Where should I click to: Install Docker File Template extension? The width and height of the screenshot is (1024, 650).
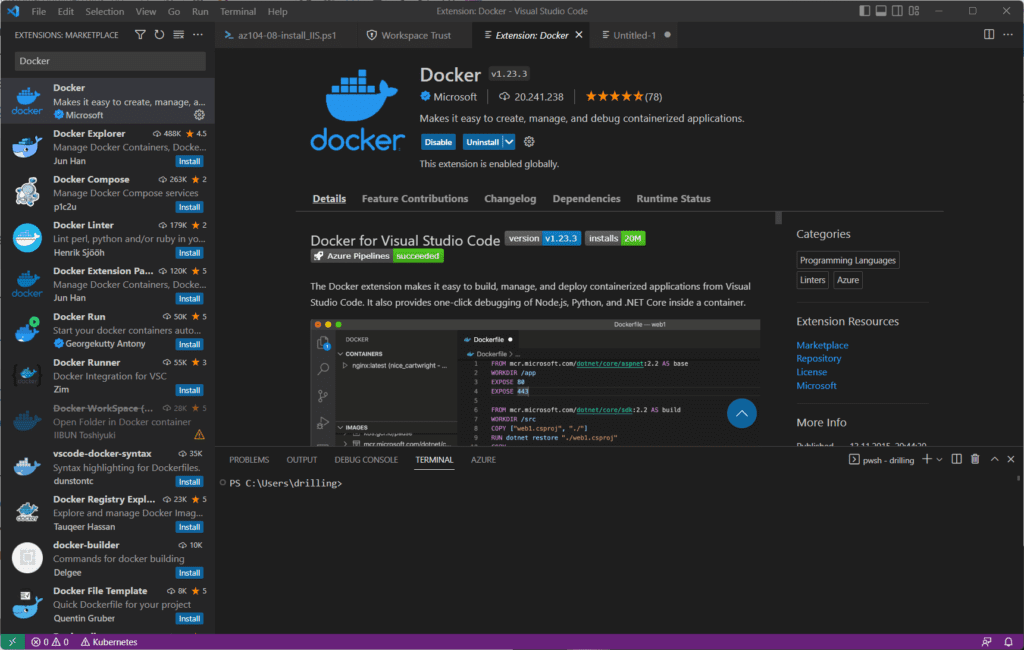tap(189, 619)
